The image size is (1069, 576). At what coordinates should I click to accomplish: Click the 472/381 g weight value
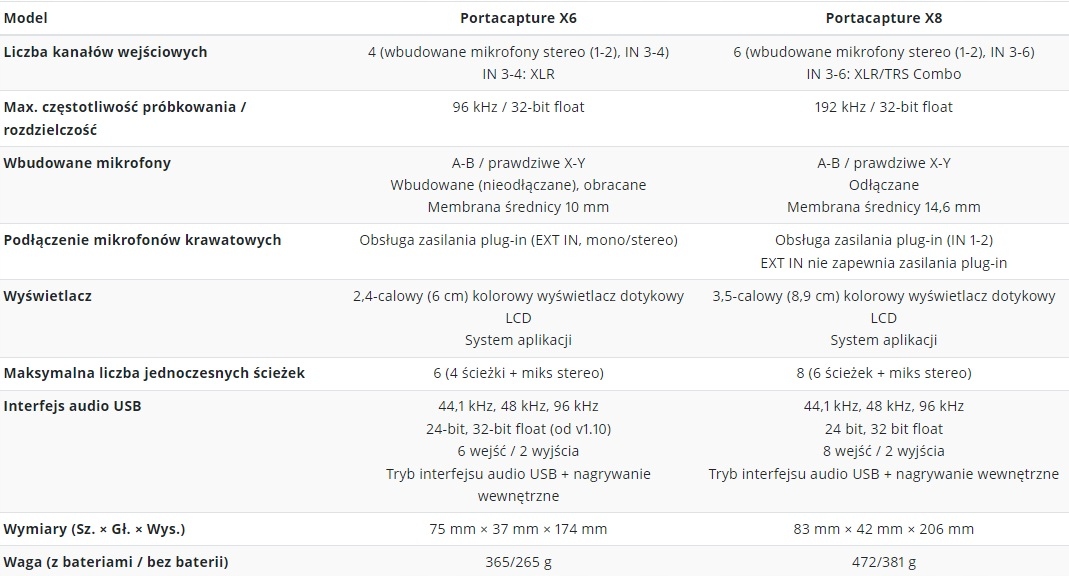883,562
